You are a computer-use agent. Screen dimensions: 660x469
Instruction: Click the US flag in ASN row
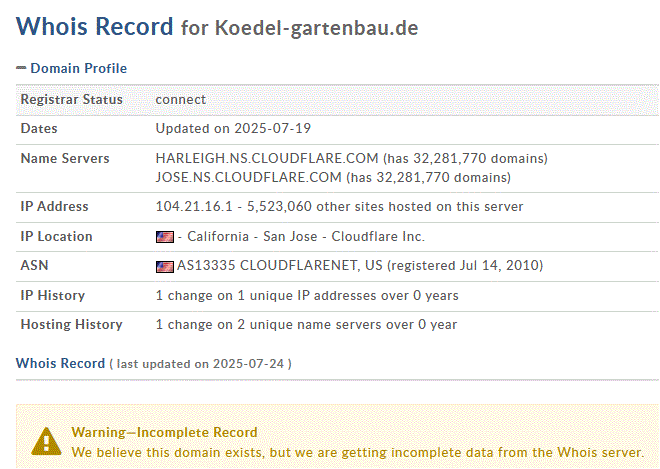click(x=164, y=266)
